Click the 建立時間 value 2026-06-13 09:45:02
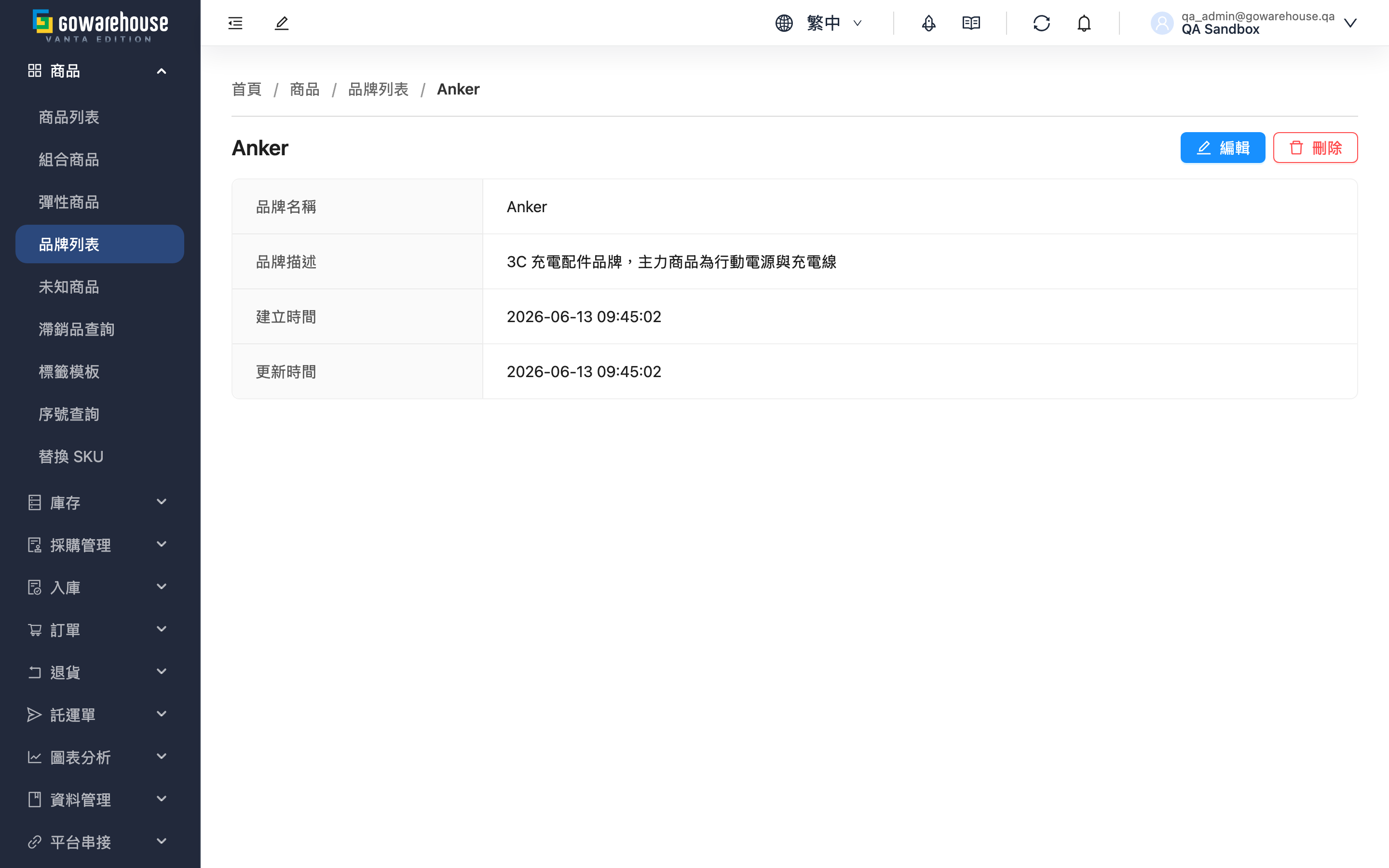The image size is (1389, 868). pyautogui.click(x=584, y=316)
